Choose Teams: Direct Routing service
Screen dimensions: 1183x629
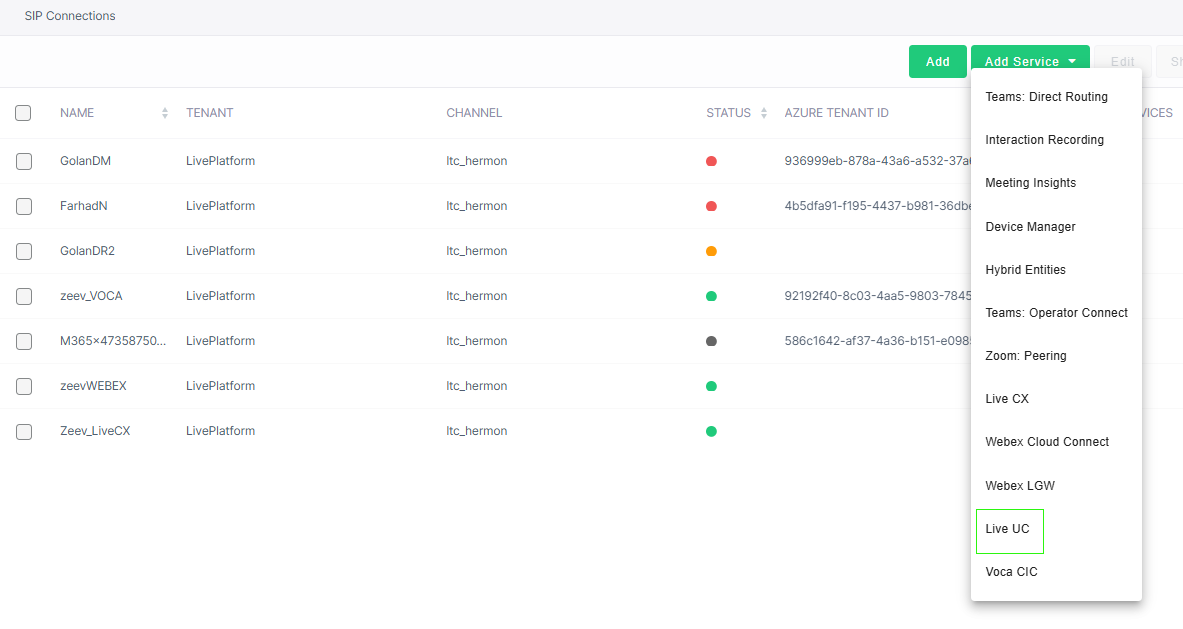[1046, 97]
